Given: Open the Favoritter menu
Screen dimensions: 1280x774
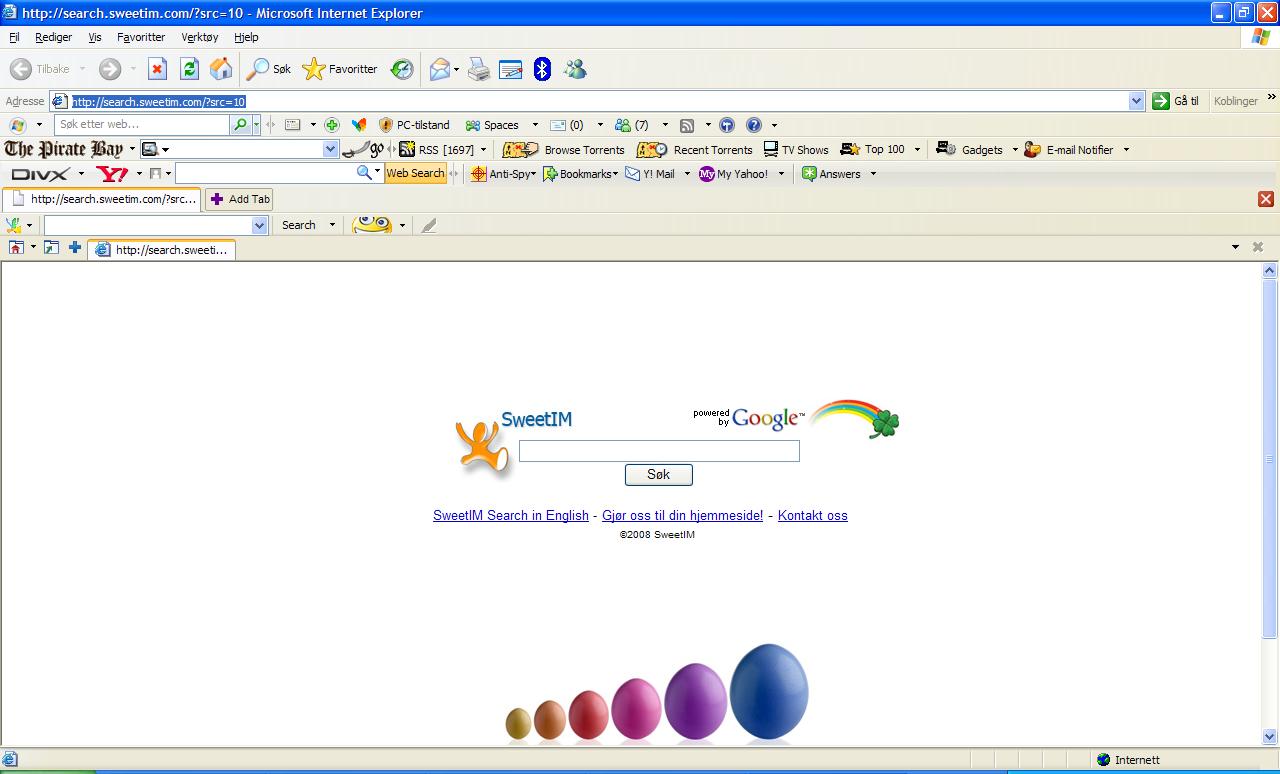Looking at the screenshot, I should pyautogui.click(x=141, y=37).
